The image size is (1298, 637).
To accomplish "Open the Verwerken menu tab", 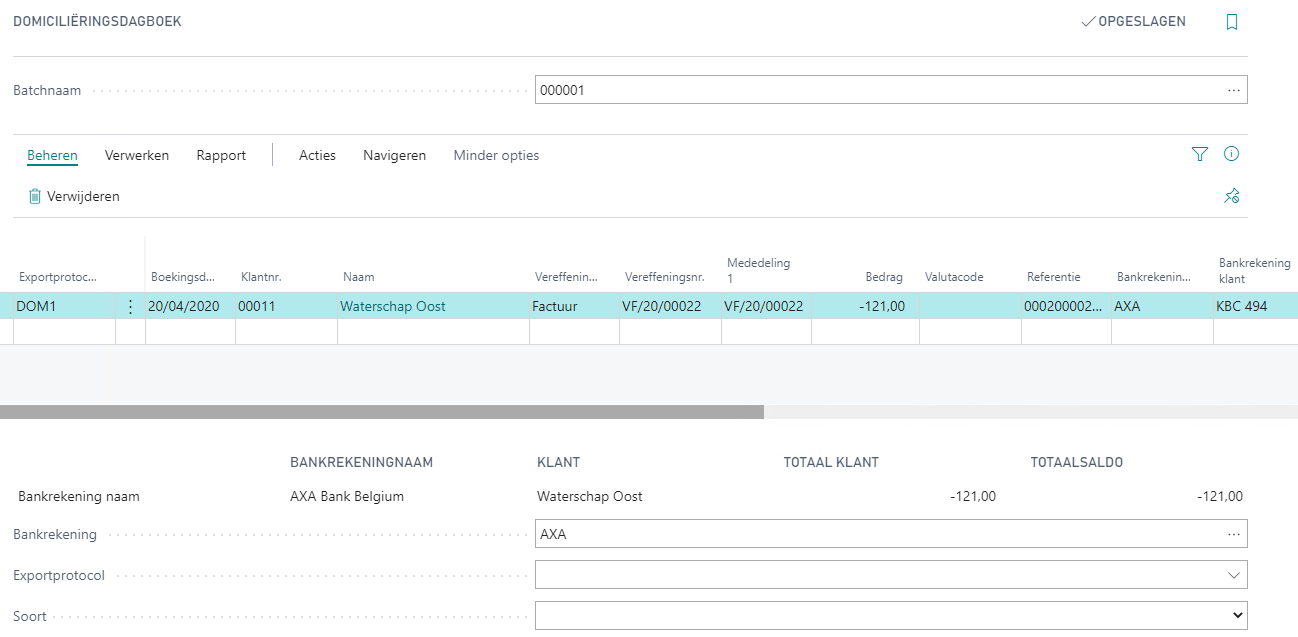I will click(137, 155).
